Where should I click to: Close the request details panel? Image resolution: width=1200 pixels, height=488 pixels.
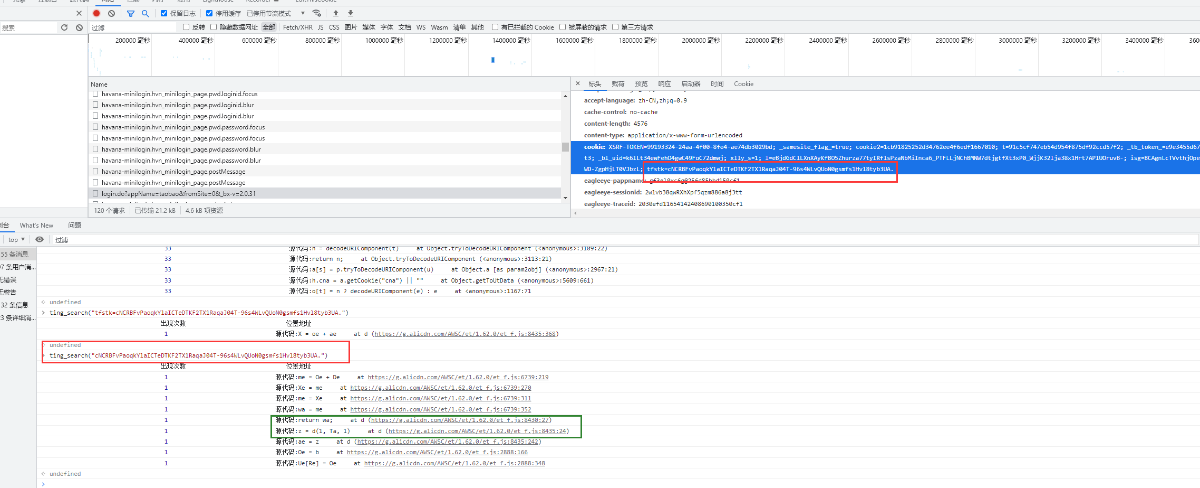579,84
